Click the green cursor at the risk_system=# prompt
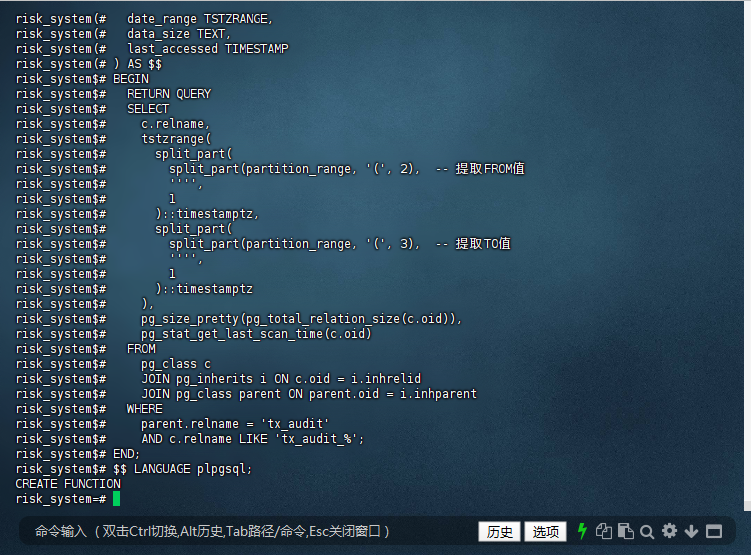751x555 pixels. point(116,499)
